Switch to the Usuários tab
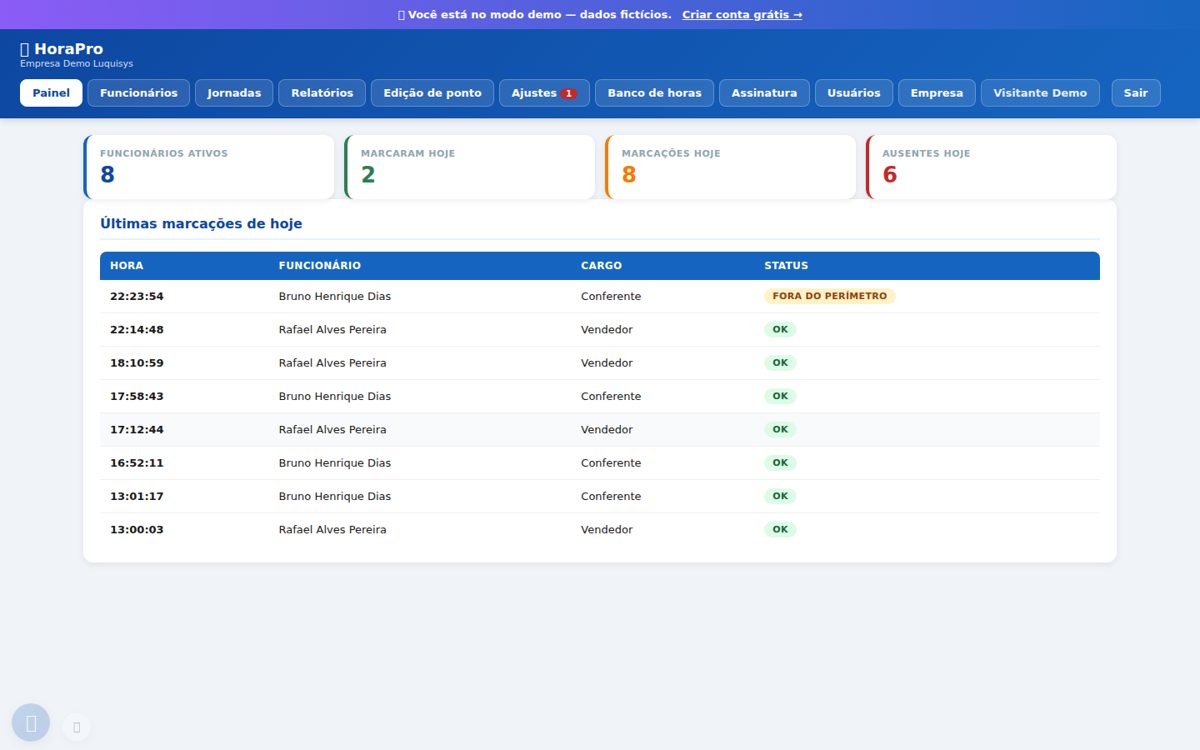 854,93
